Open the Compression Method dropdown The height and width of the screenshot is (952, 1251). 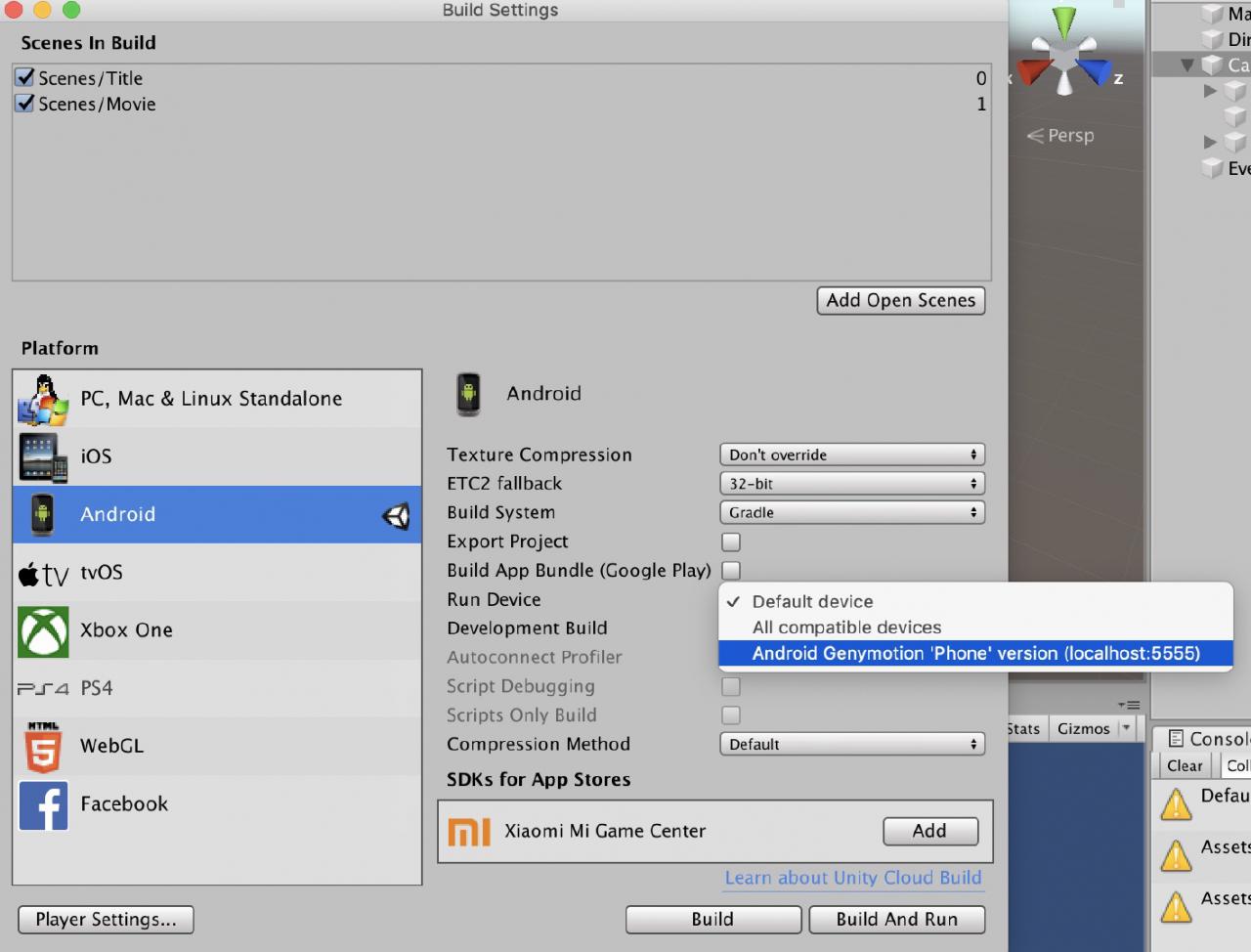852,744
